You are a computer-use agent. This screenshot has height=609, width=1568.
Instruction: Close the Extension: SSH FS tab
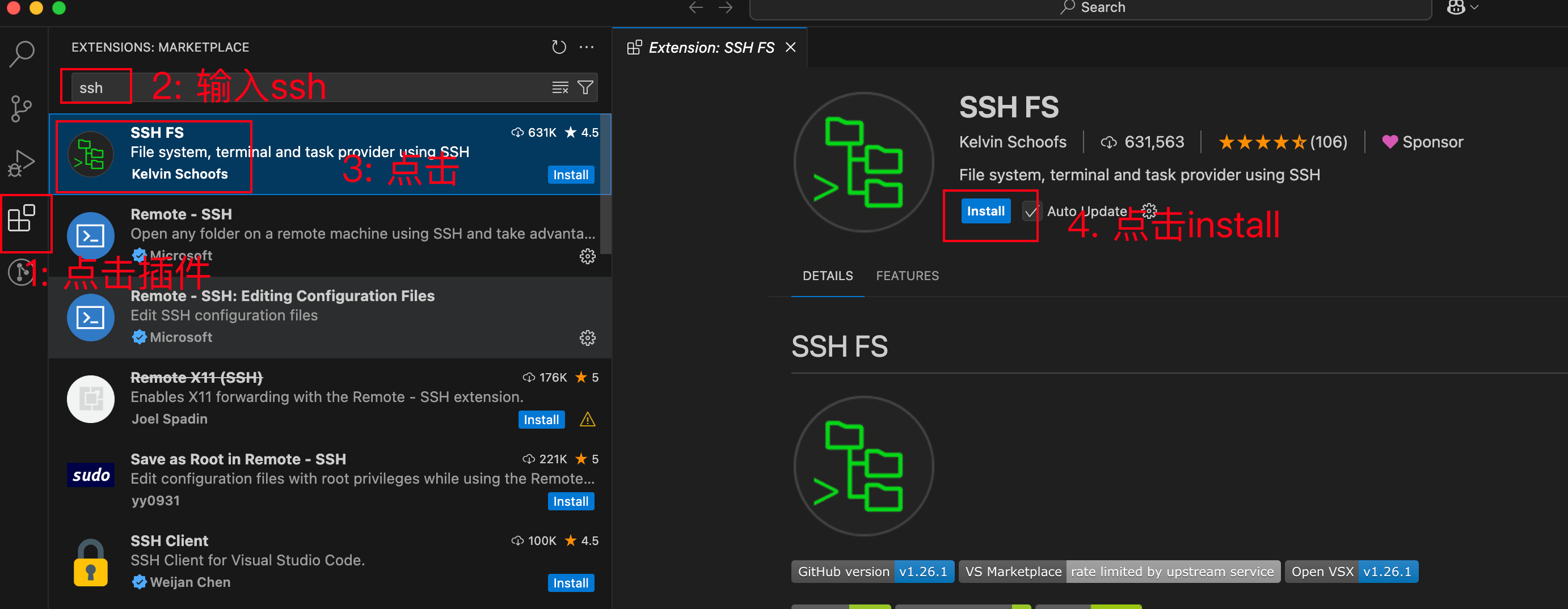(x=791, y=48)
